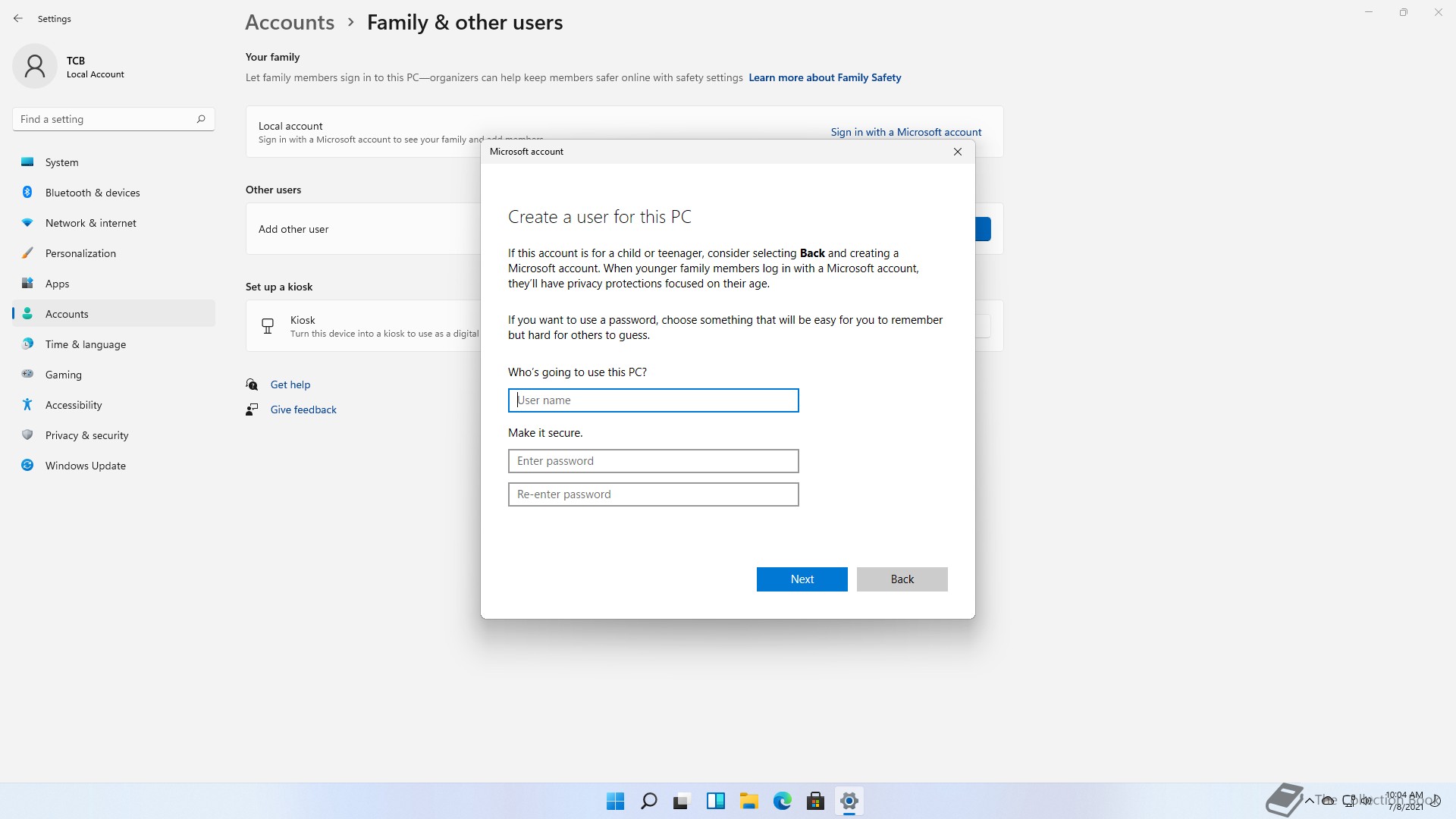1456x819 pixels.
Task: Click the Privacy & security shield icon
Action: point(27,435)
